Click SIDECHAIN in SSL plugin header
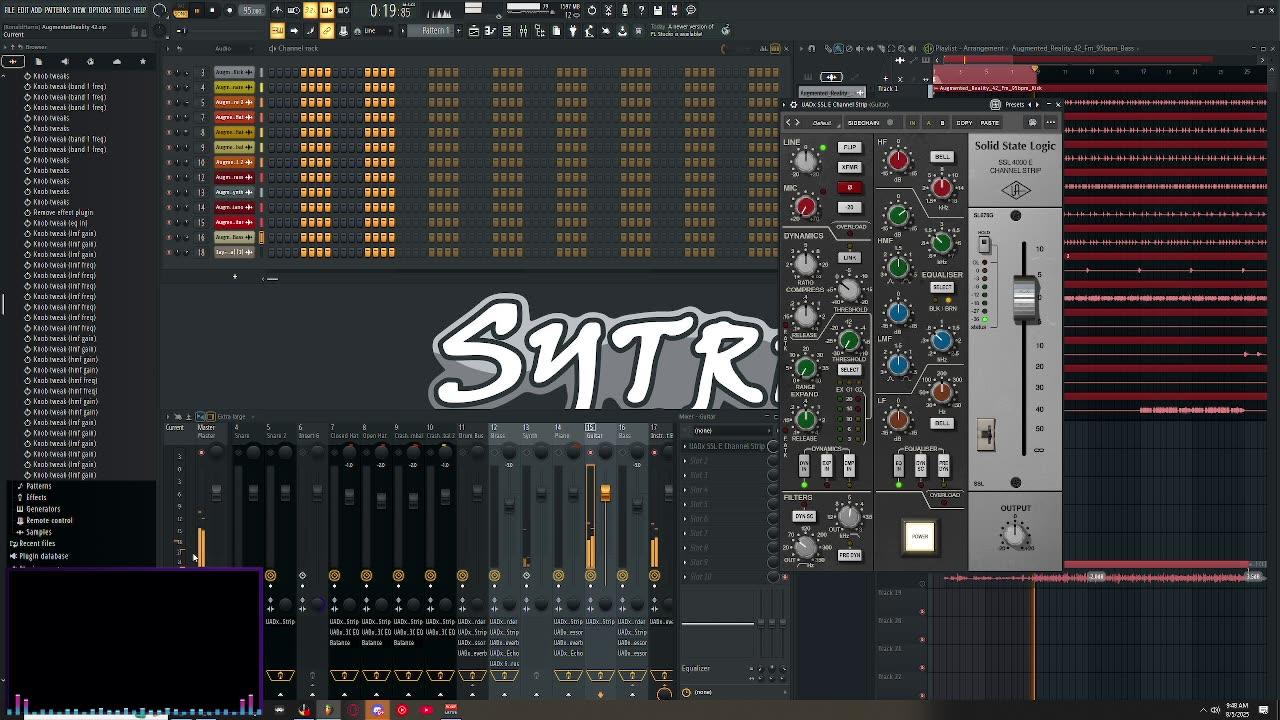The image size is (1280, 720). click(x=863, y=123)
